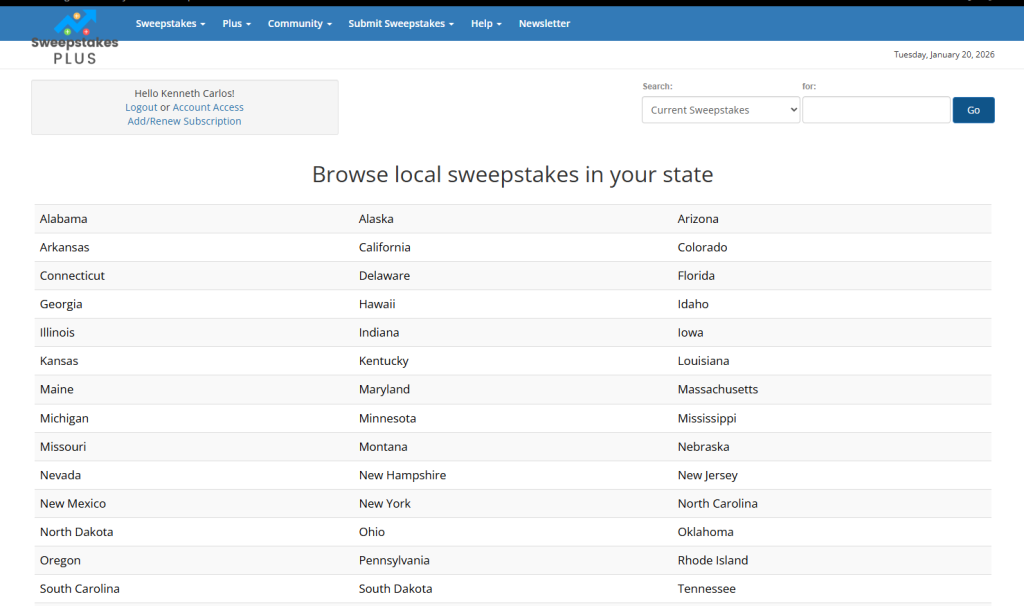Select Tennessee from the state list
Viewport: 1024px width, 606px height.
tap(706, 588)
